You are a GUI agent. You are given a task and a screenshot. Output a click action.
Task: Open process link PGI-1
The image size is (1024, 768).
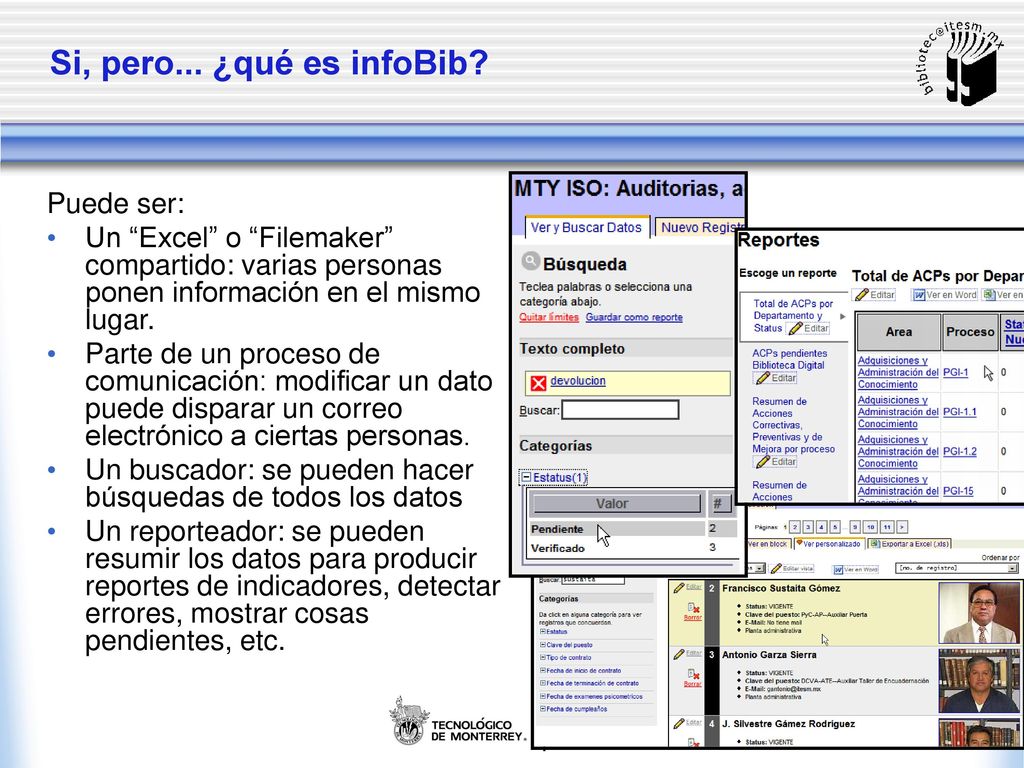point(956,372)
